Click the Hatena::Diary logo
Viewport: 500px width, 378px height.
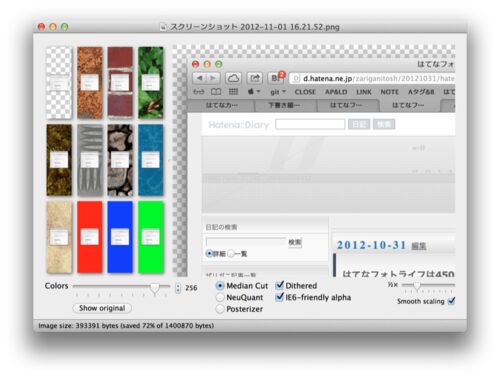[x=239, y=125]
